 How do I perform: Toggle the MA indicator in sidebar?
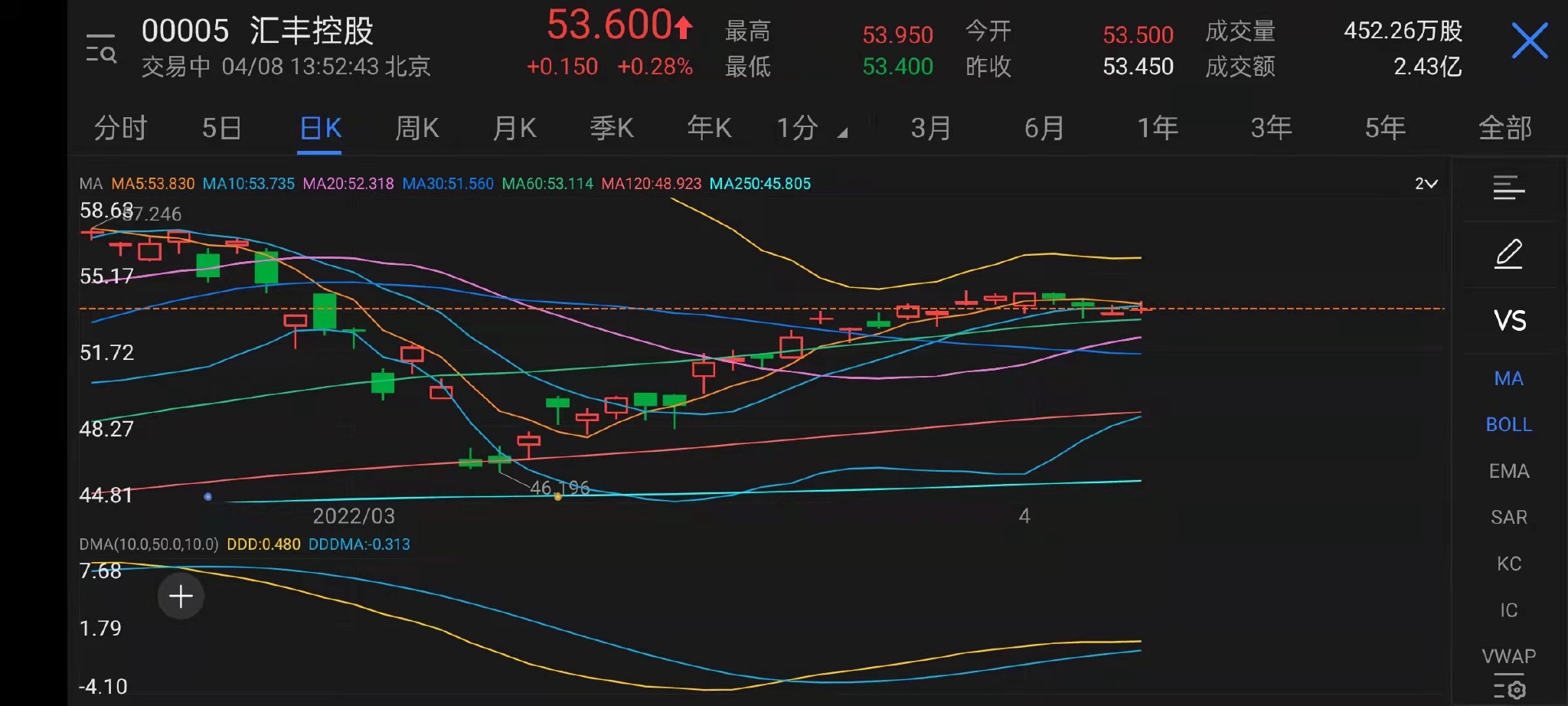(1509, 378)
